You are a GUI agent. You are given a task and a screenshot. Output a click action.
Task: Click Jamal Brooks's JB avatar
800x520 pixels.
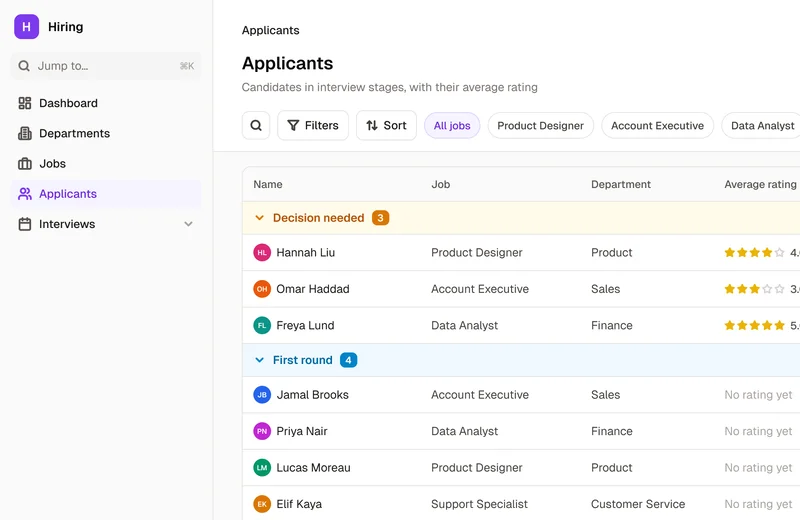[262, 395]
